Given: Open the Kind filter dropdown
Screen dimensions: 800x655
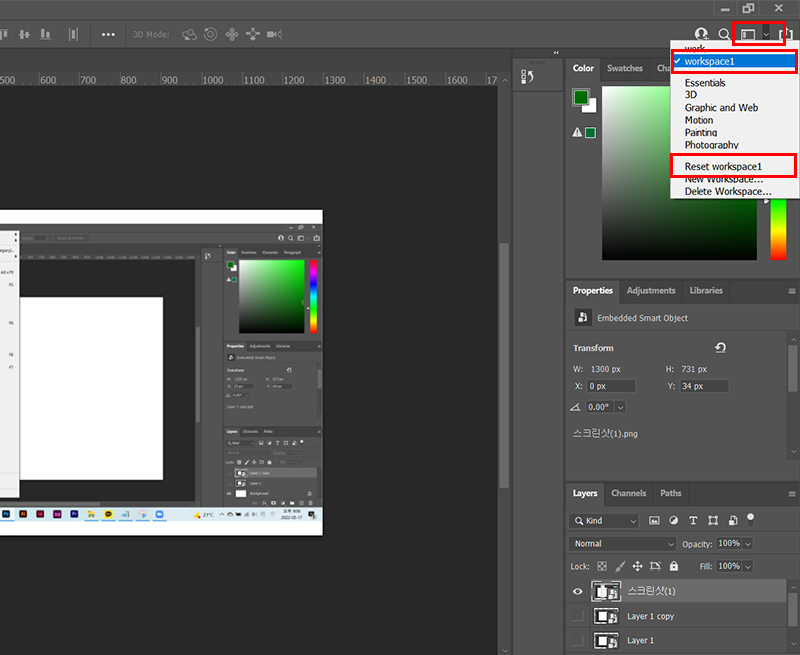Looking at the screenshot, I should (x=604, y=521).
